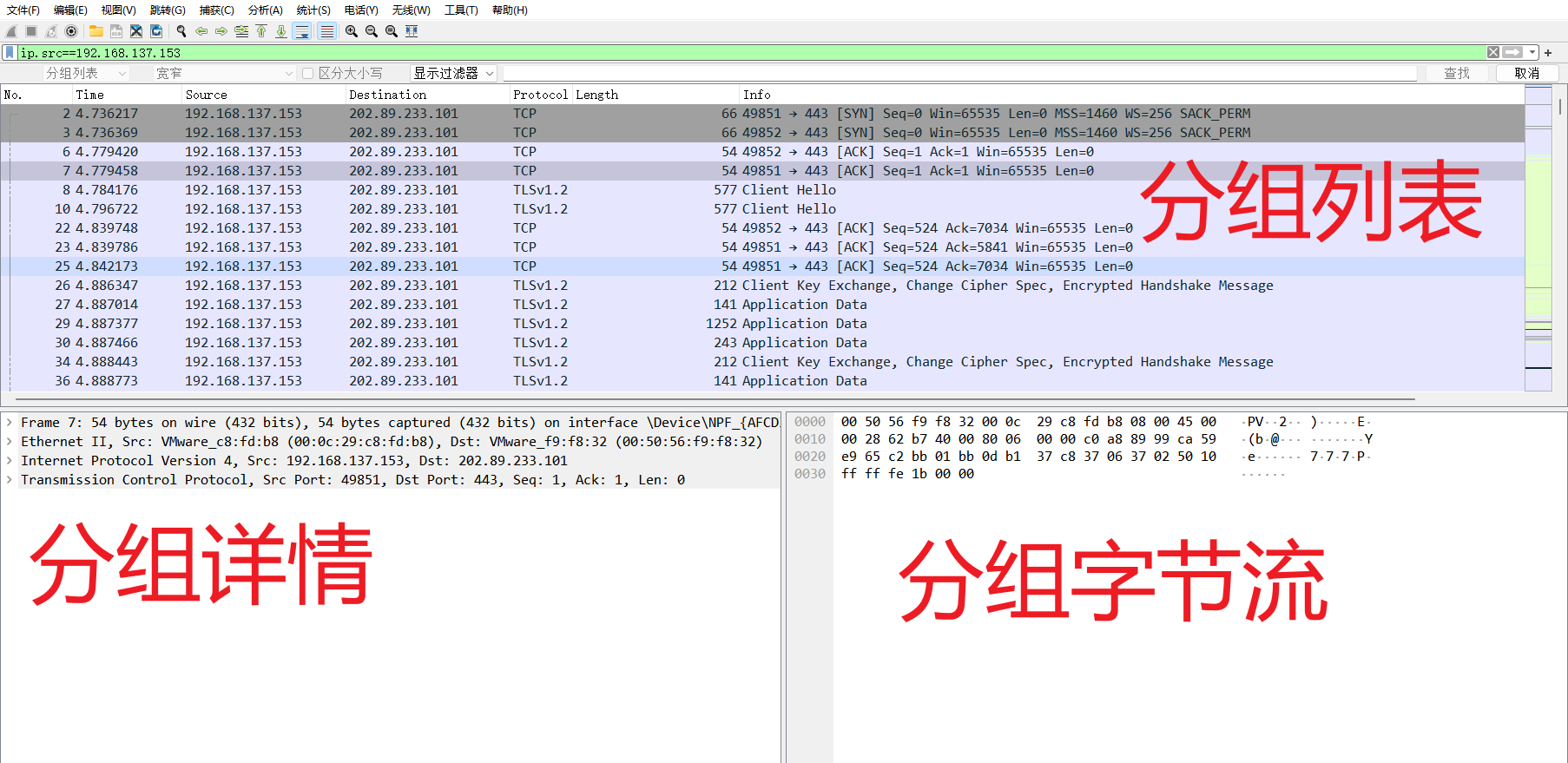Select packet 29 with length 1252
This screenshot has height=763, width=1568.
[x=762, y=324]
